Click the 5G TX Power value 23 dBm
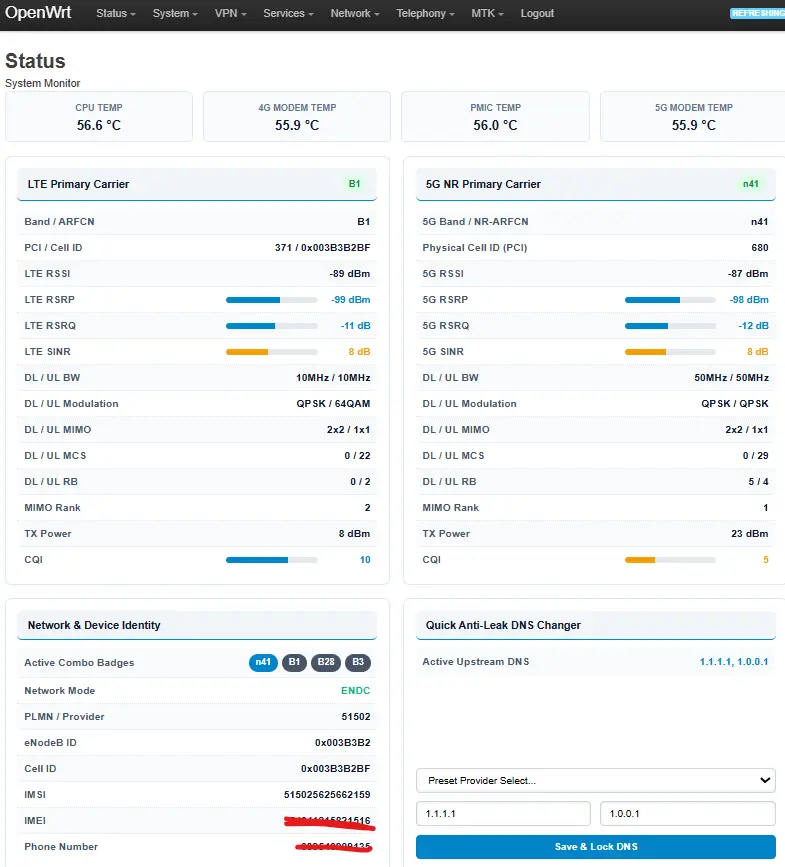The width and height of the screenshot is (785, 867). click(x=750, y=534)
